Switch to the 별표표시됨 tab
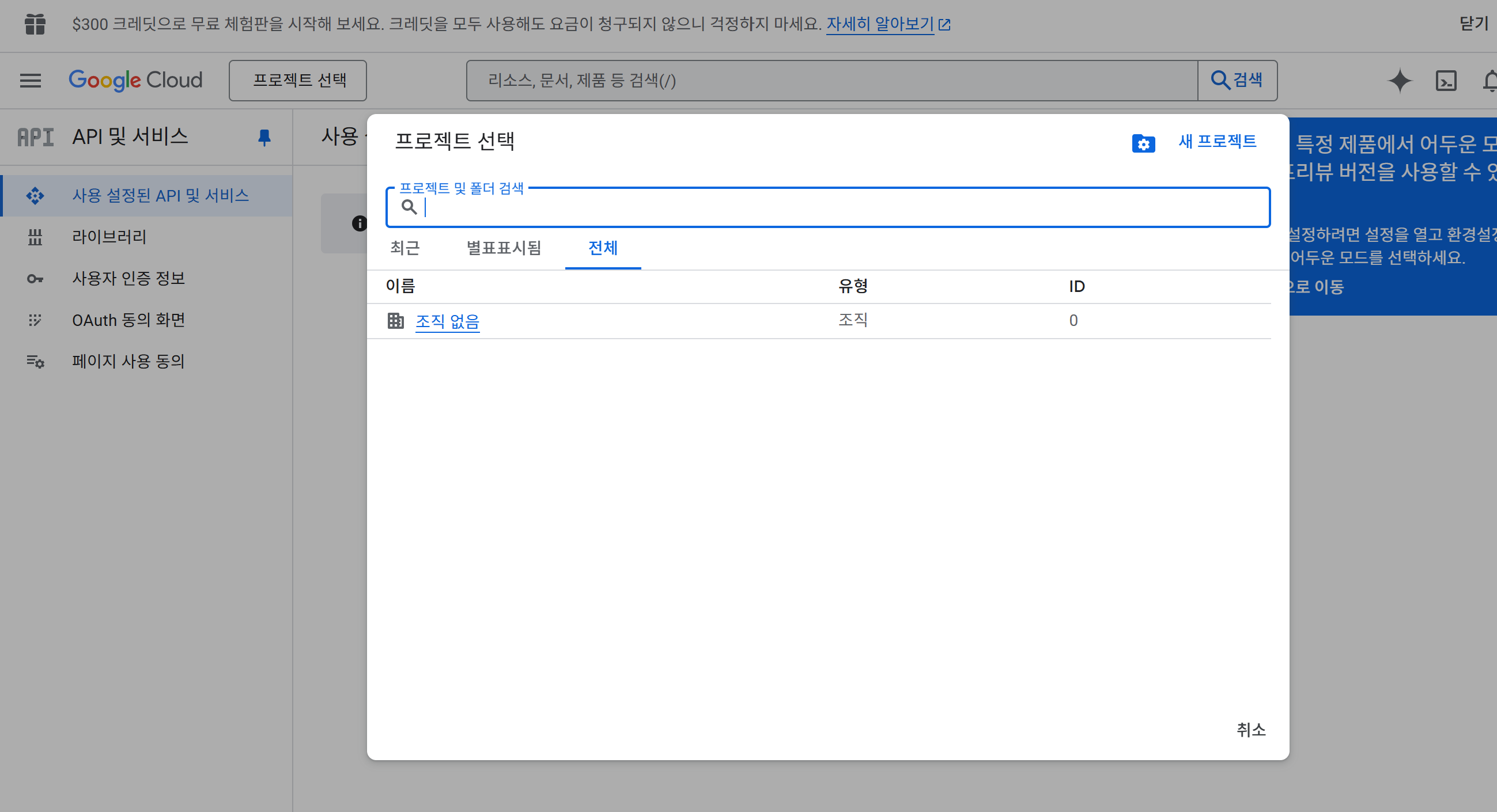This screenshot has width=1497, height=812. coord(504,249)
